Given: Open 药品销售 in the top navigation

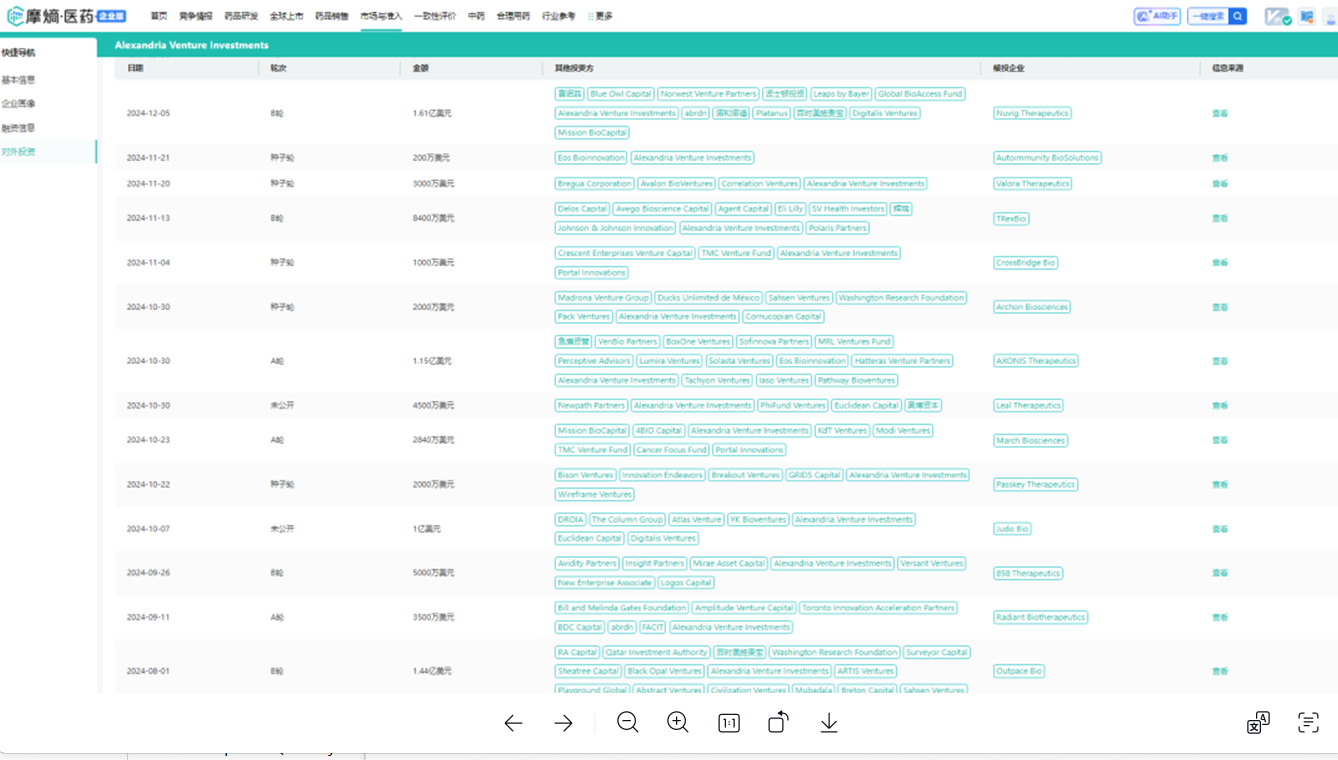Looking at the screenshot, I should (332, 16).
